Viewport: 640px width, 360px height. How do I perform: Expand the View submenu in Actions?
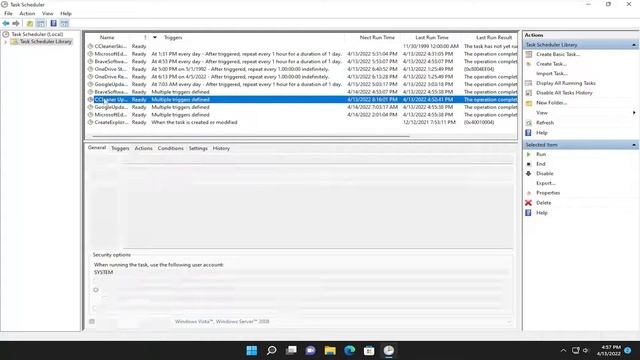634,113
